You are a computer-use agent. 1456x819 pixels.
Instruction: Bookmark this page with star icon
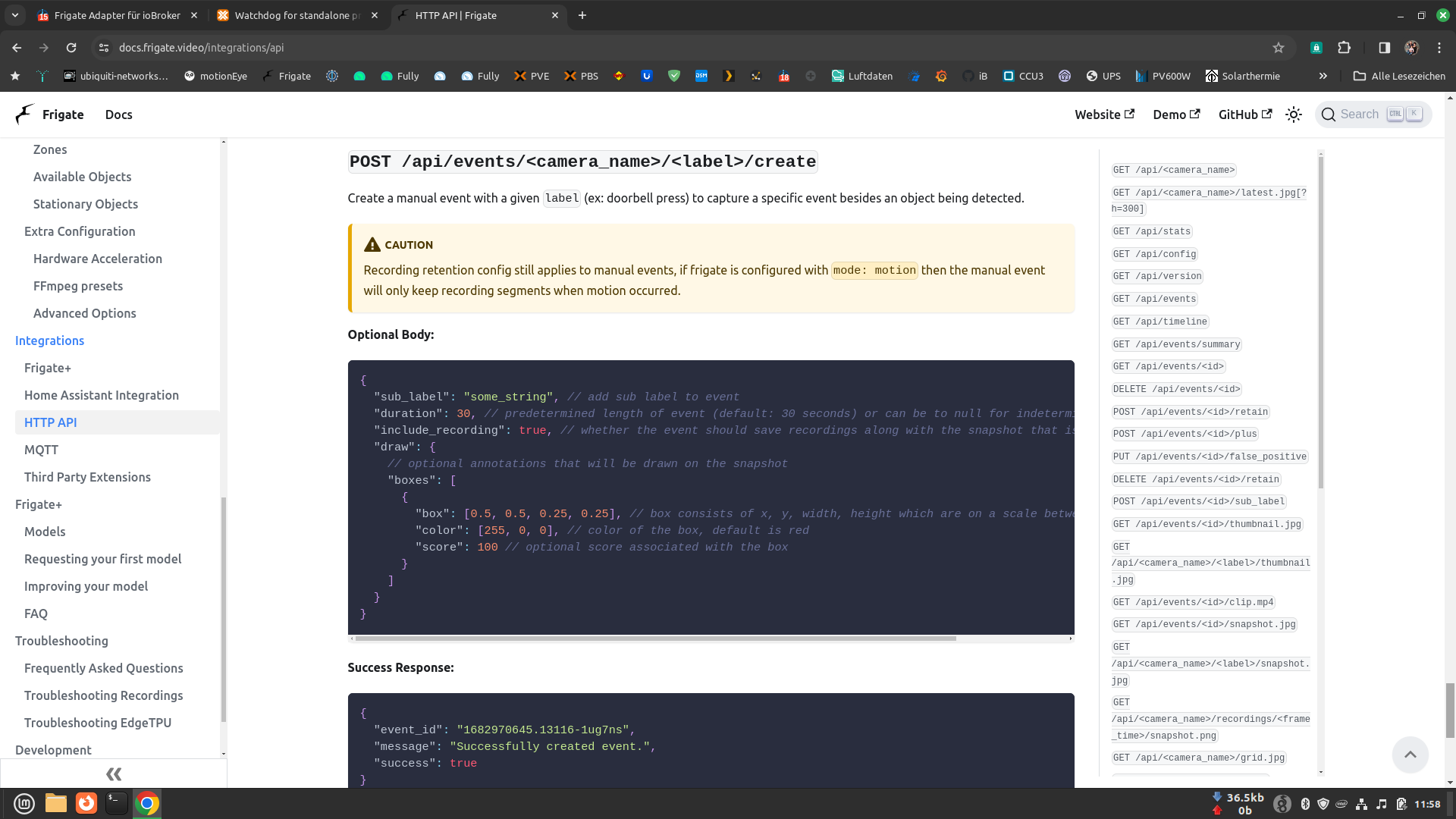[1279, 47]
